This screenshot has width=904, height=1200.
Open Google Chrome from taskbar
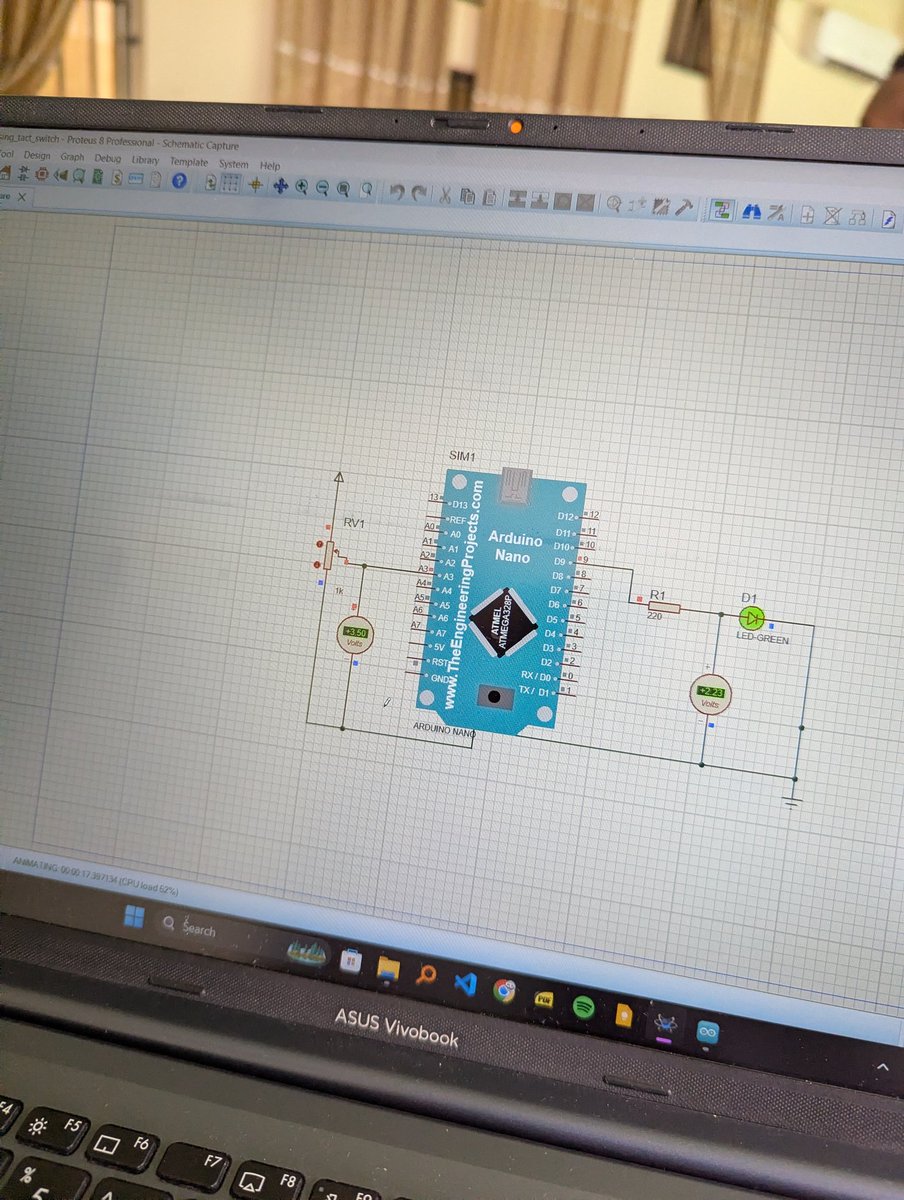(504, 990)
